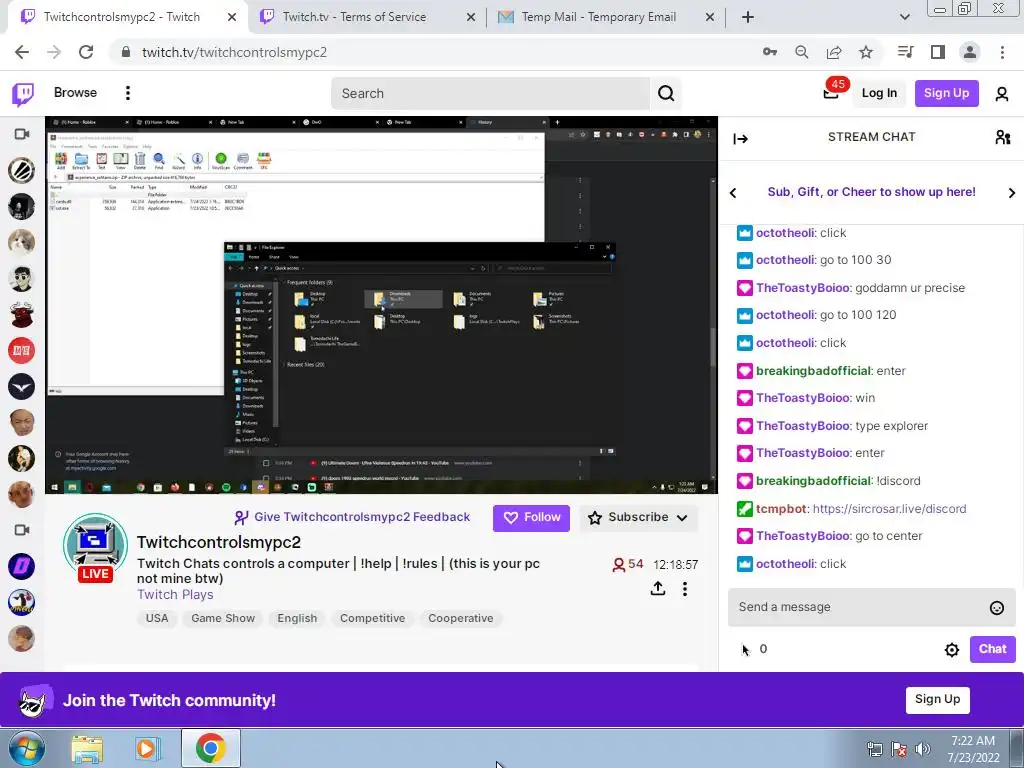Viewport: 1024px width, 768px height.
Task: Click the share page icon in address bar
Action: [834, 52]
